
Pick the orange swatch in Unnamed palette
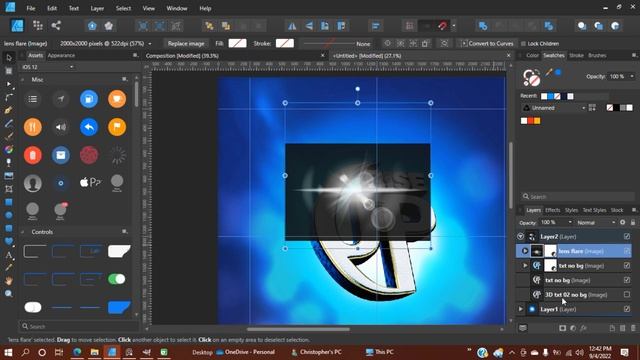537,121
